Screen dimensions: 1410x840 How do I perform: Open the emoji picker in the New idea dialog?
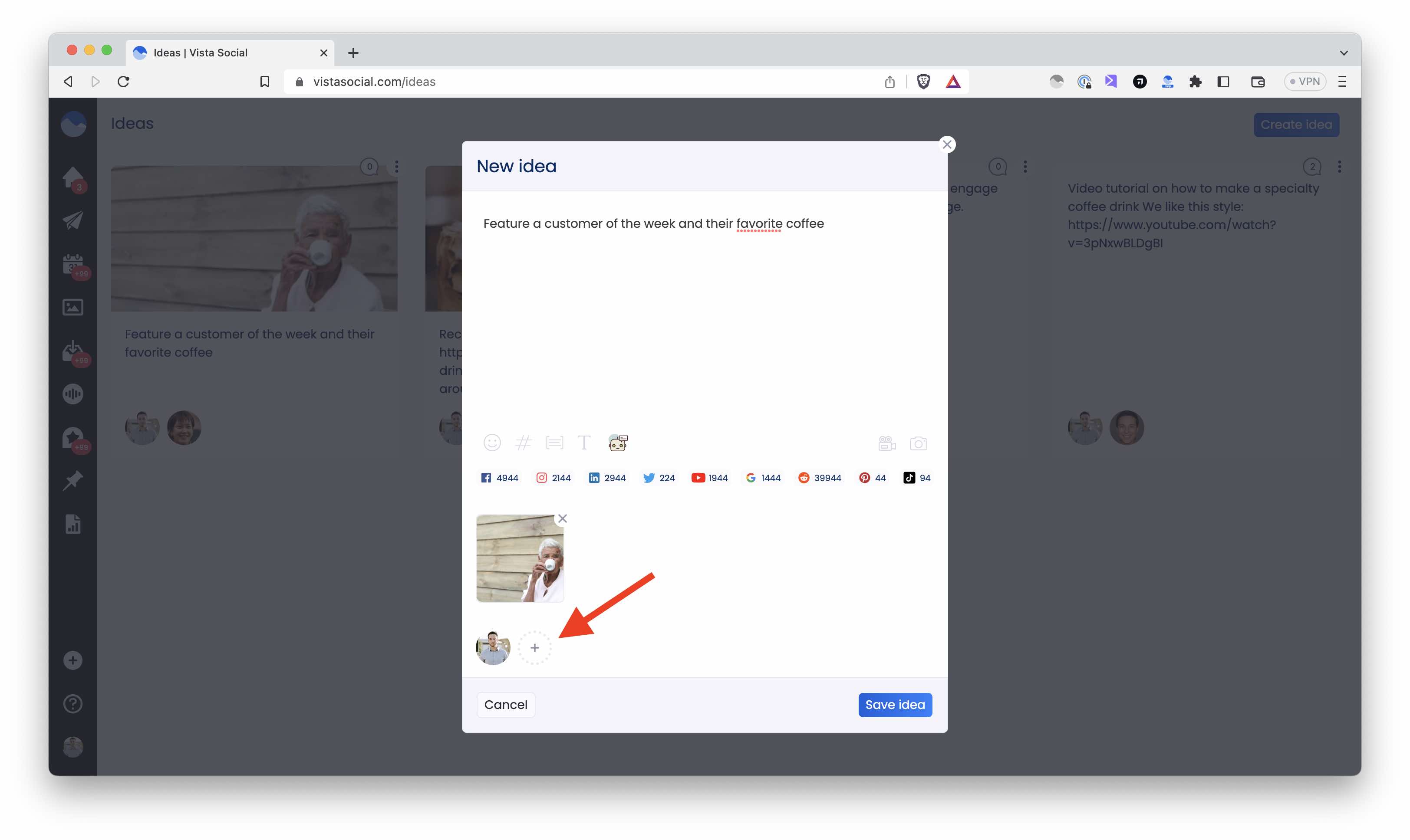(x=492, y=443)
